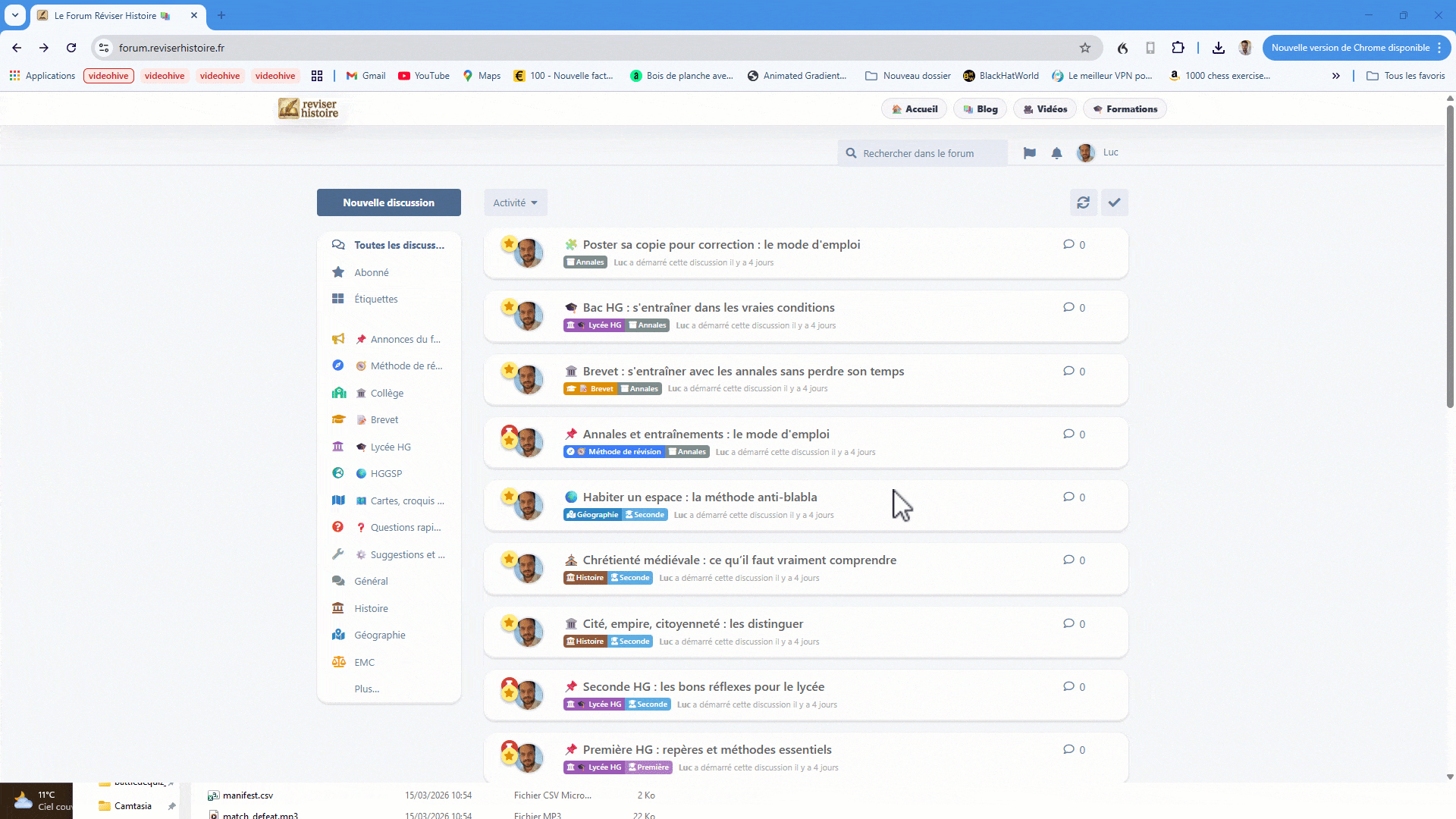Image resolution: width=1456 pixels, height=819 pixels.
Task: Mark all discussions read with the checkmark icon
Action: point(1114,202)
